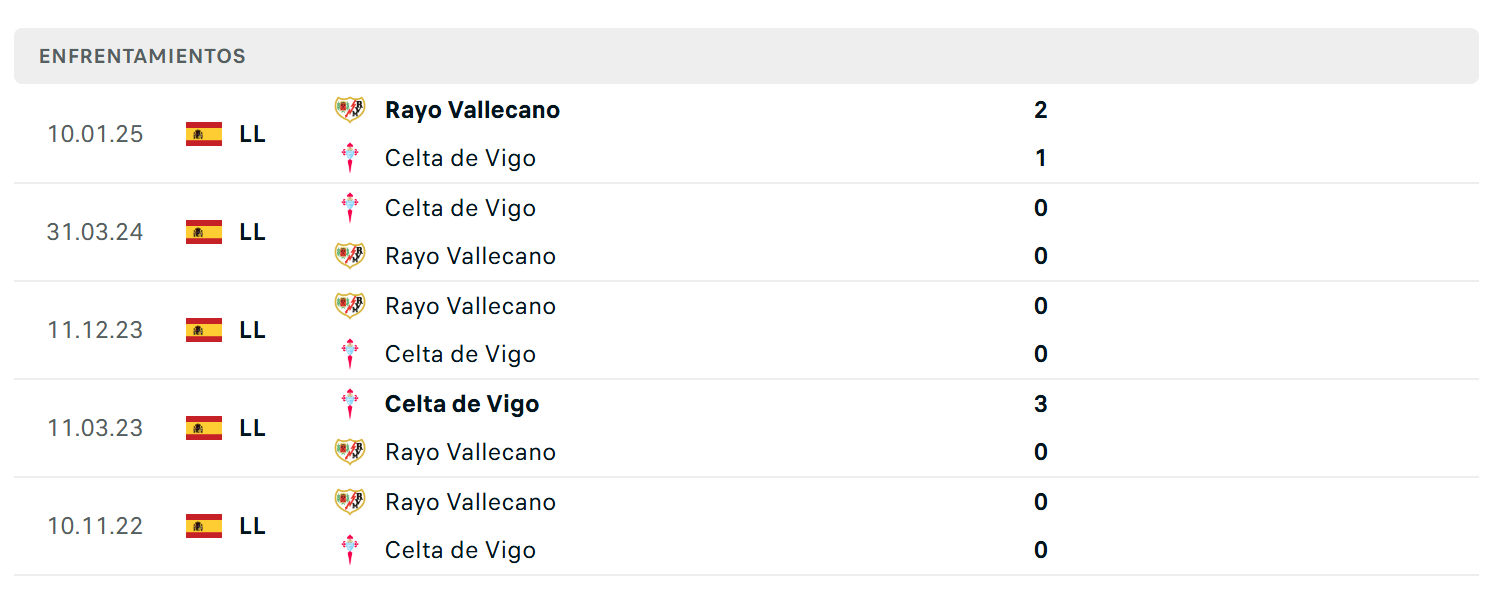
Task: Click Spain flag next to 31.03.24 date
Action: click(x=204, y=232)
